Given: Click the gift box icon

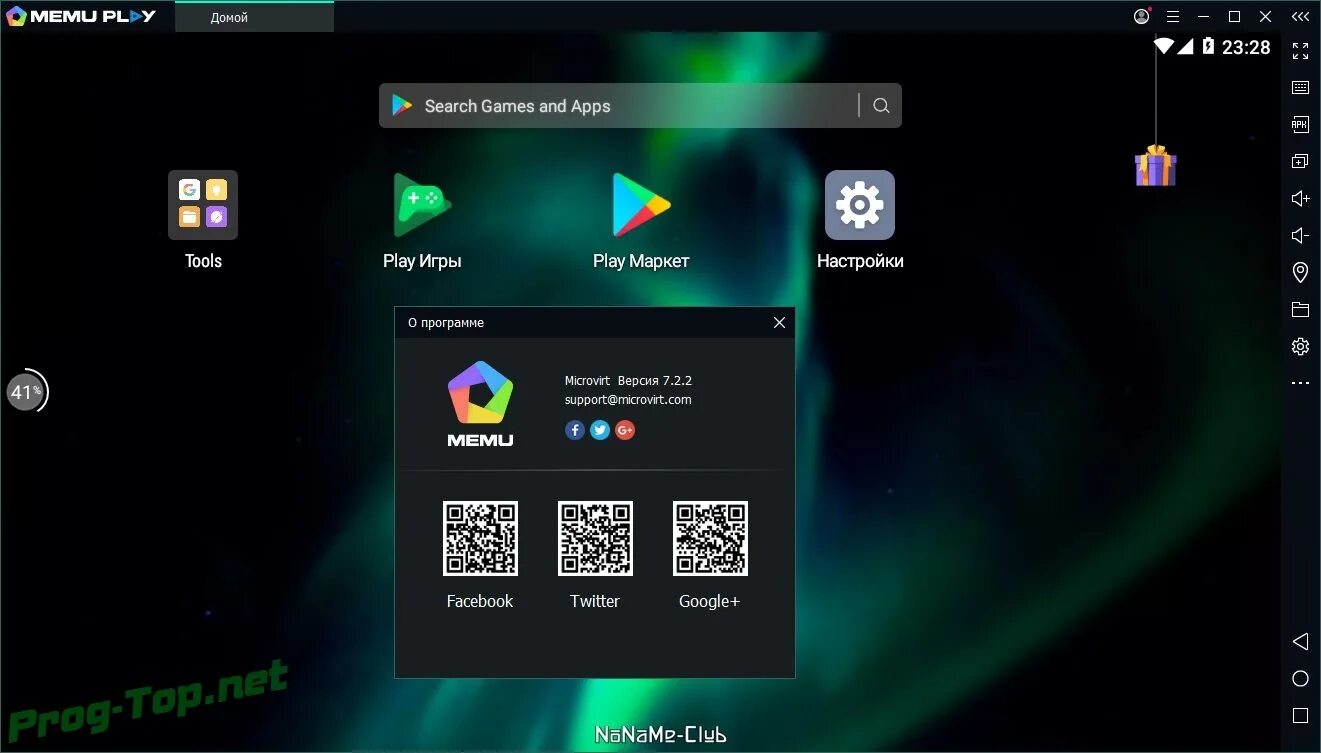Looking at the screenshot, I should pos(1155,165).
